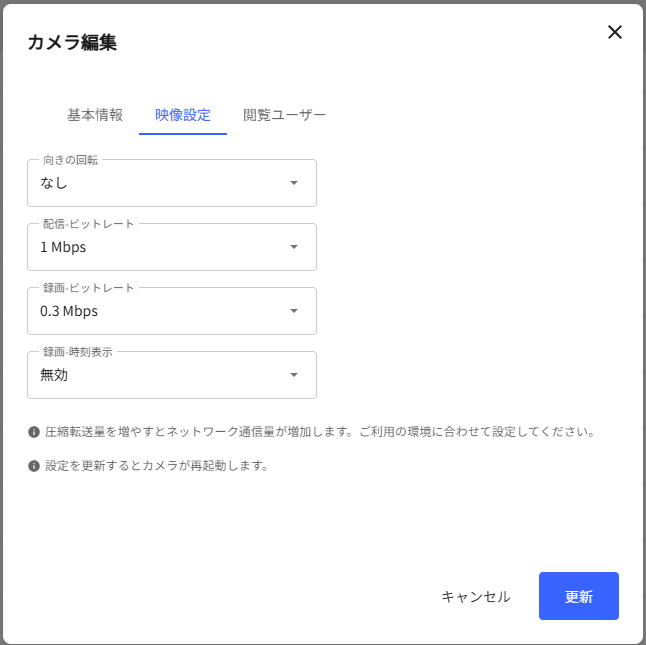Screen dimensions: 646x645
Task: Go to the 閲覧ユーザー tab
Action: pos(284,115)
